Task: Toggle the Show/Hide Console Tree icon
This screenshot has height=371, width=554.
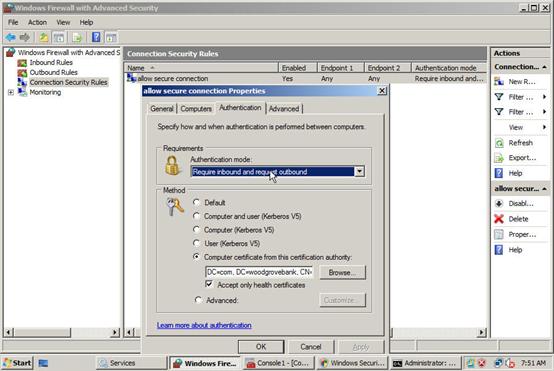Action: click(59, 37)
